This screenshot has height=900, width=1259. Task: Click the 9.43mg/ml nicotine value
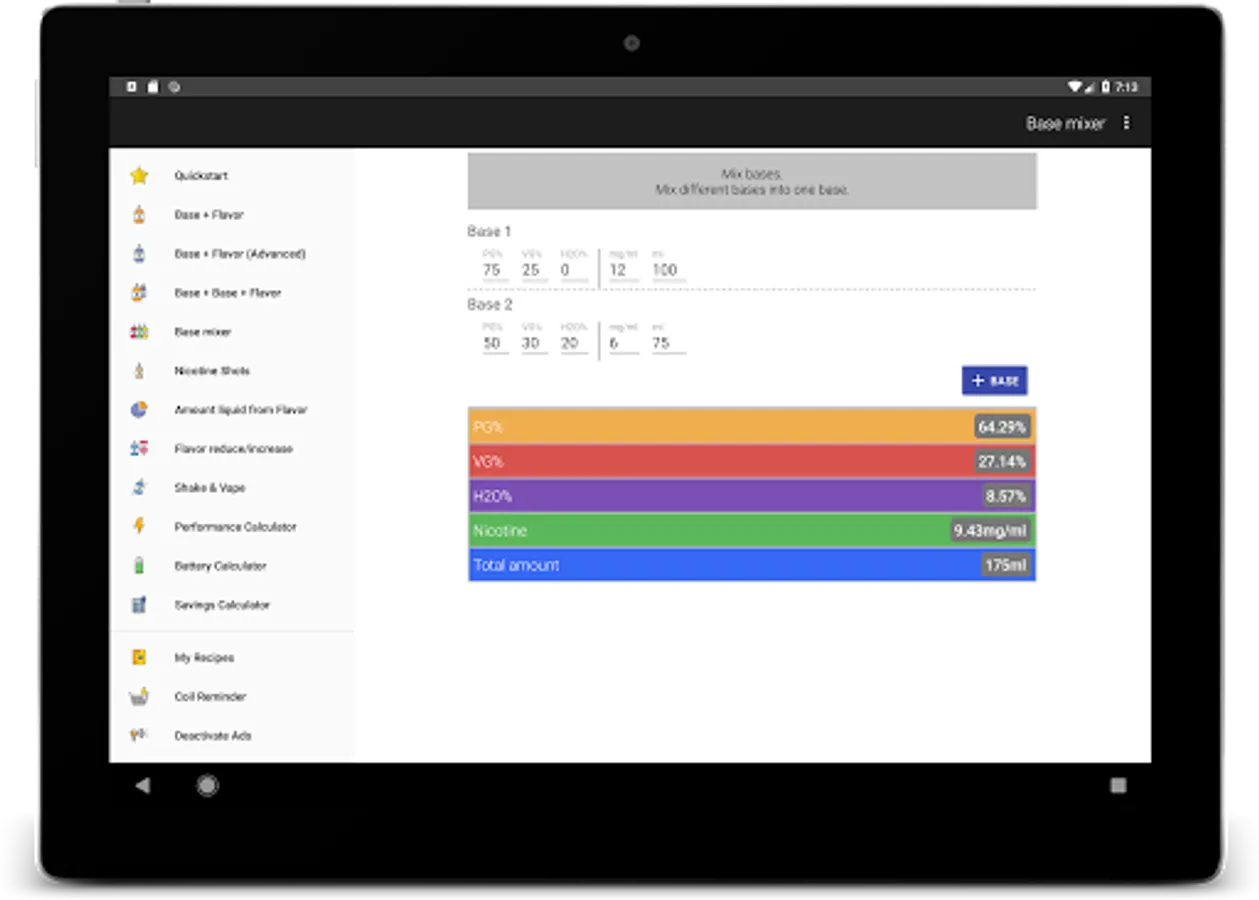990,531
